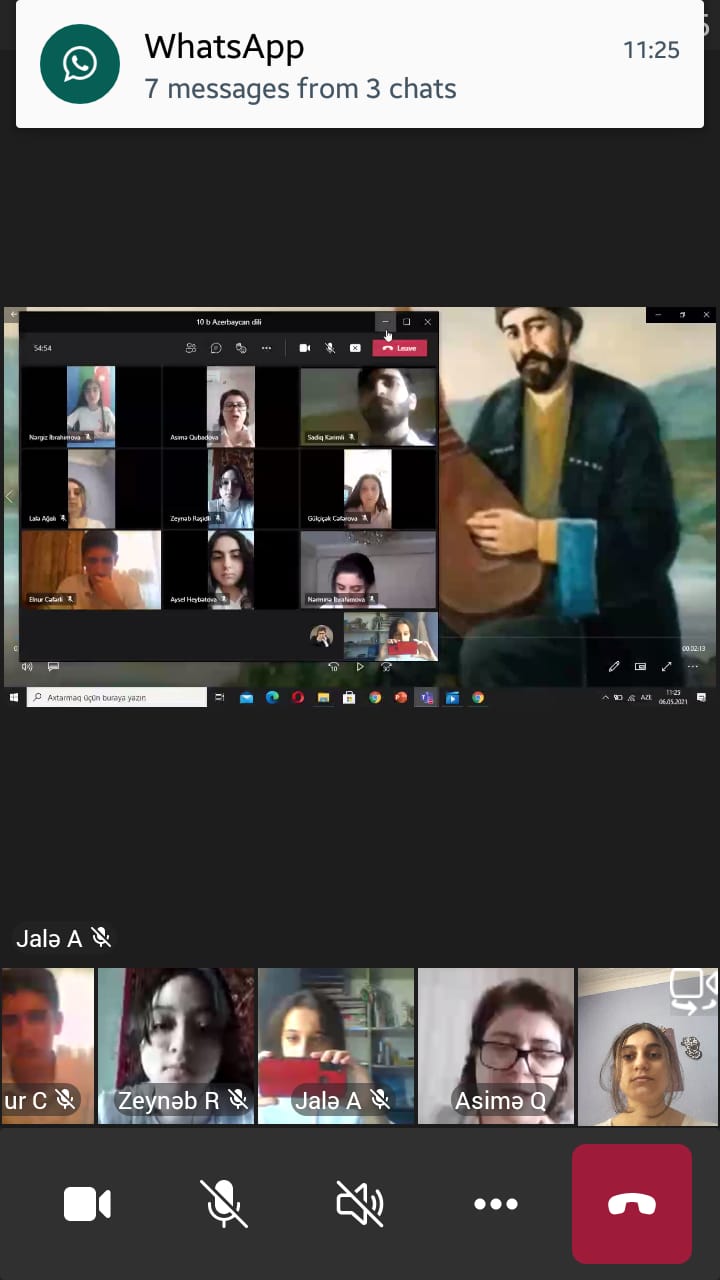Open the chat bubble icon in shared Teams toolbar
Image resolution: width=720 pixels, height=1280 pixels.
click(215, 348)
